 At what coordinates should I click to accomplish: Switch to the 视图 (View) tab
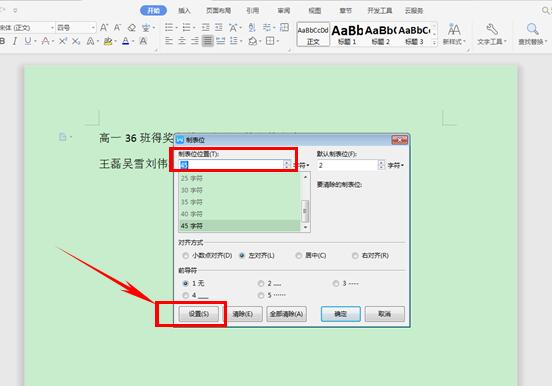click(314, 11)
